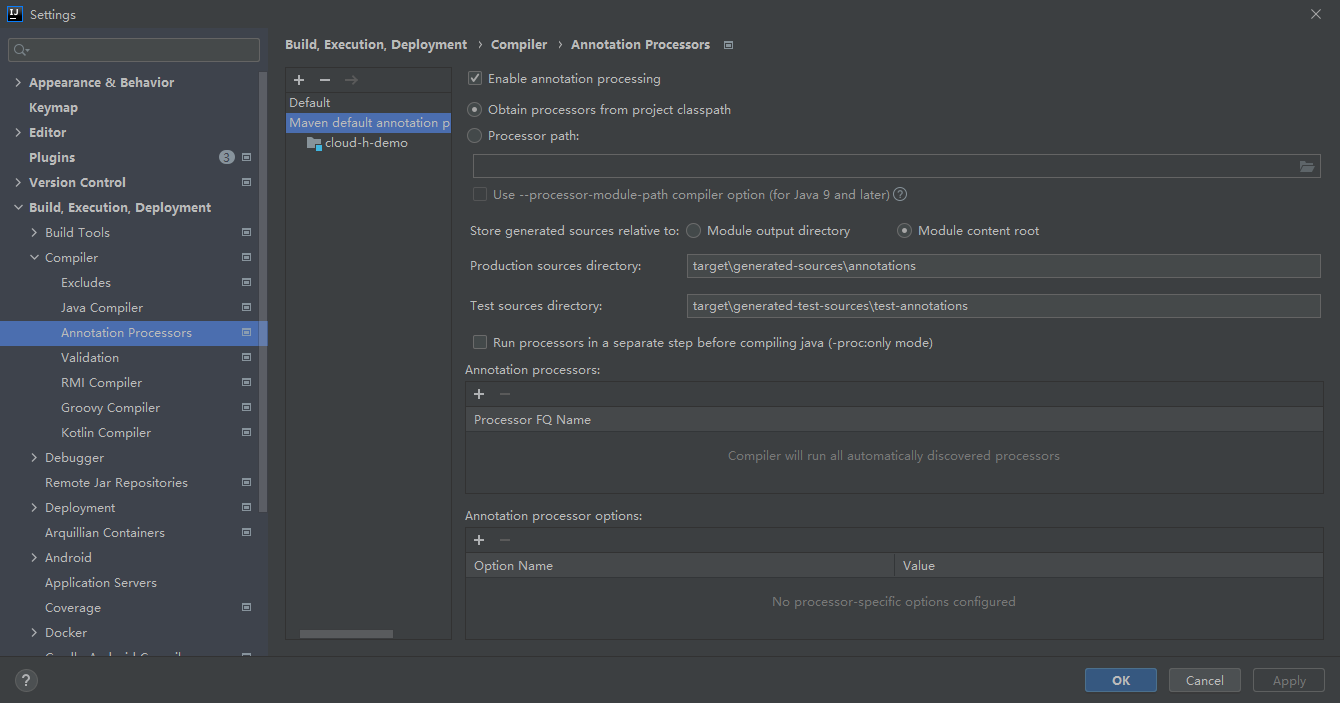Click the Cancel button
1340x703 pixels.
[1204, 680]
